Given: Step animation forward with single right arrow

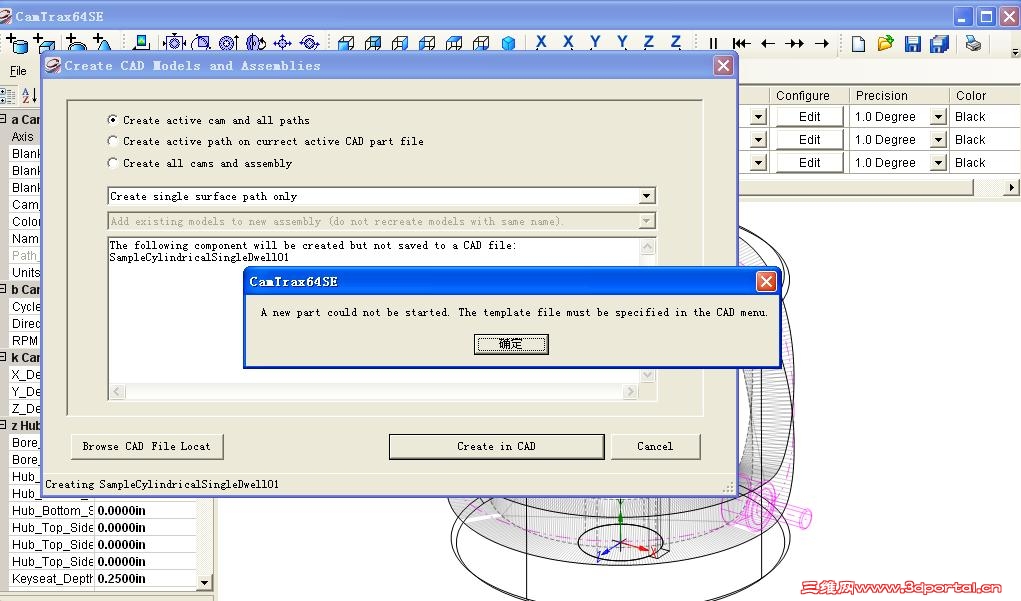Looking at the screenshot, I should tap(822, 44).
